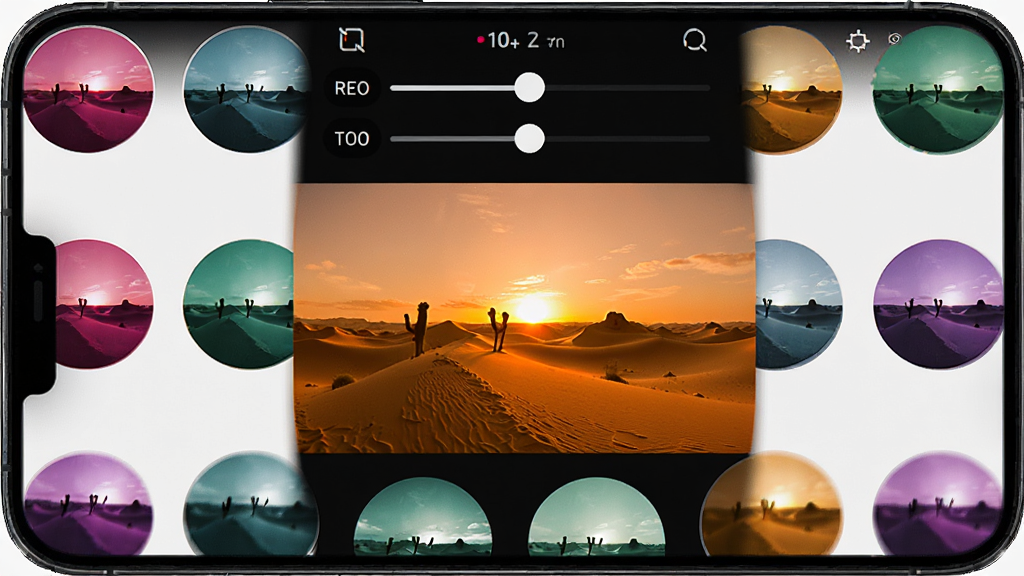Tap the main desert sunset photo
This screenshot has height=576, width=1024.
pyautogui.click(x=525, y=318)
